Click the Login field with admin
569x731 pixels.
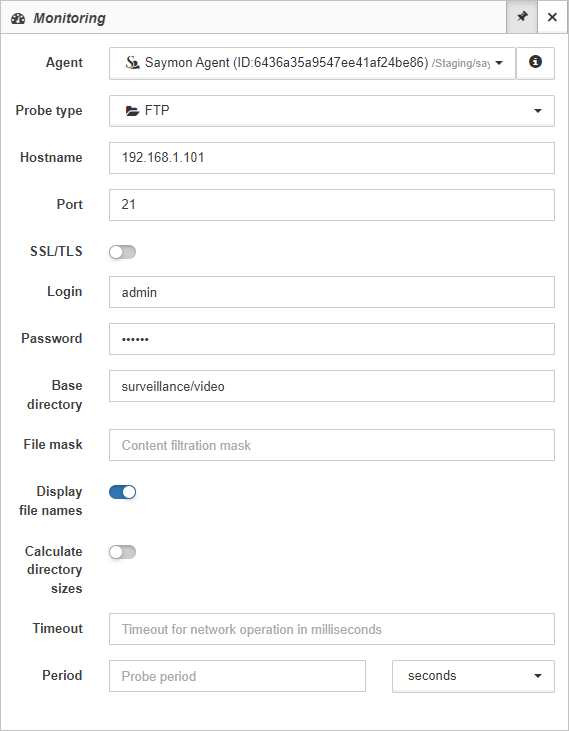[332, 292]
